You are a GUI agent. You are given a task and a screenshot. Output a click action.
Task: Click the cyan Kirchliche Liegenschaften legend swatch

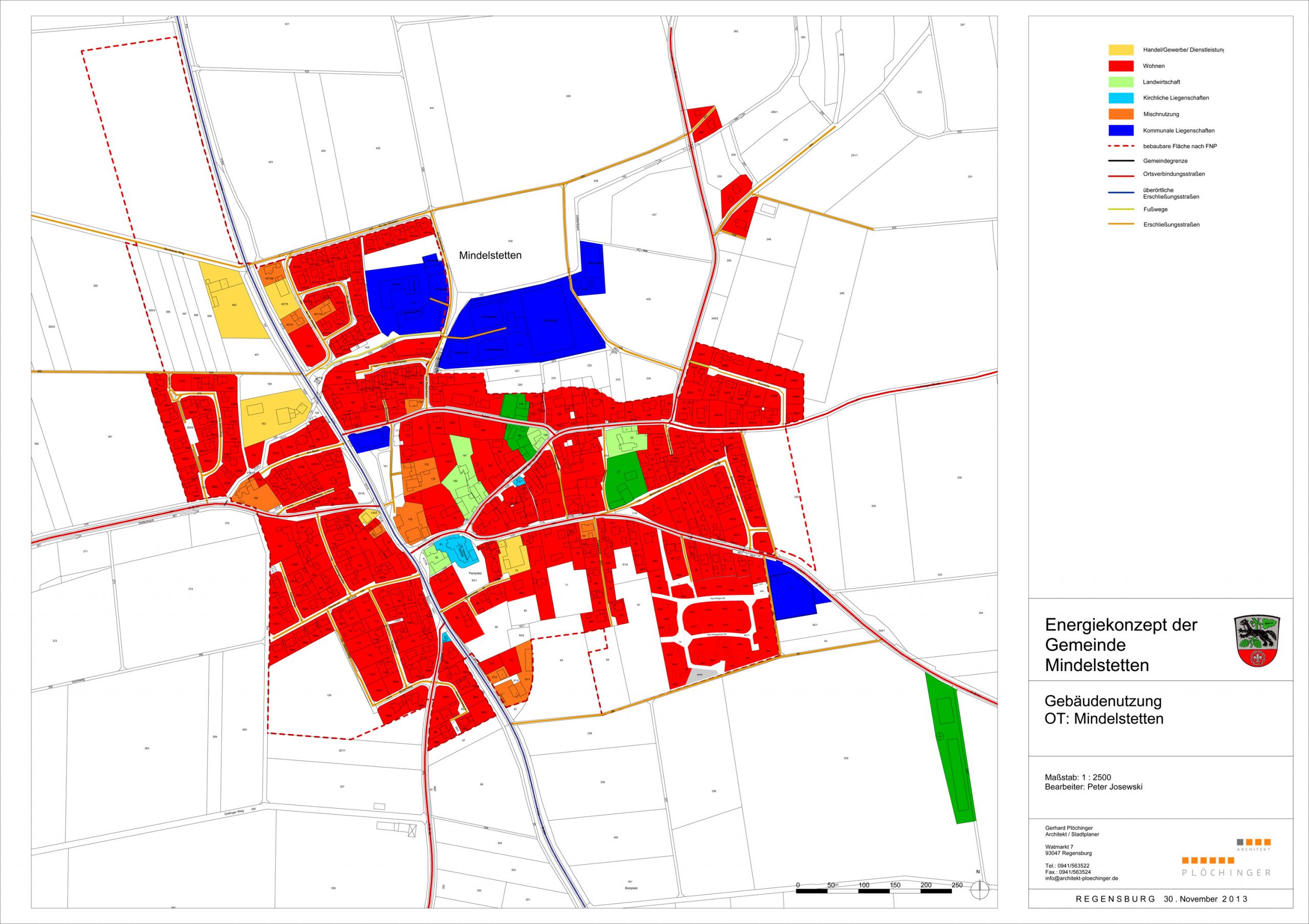click(1121, 98)
